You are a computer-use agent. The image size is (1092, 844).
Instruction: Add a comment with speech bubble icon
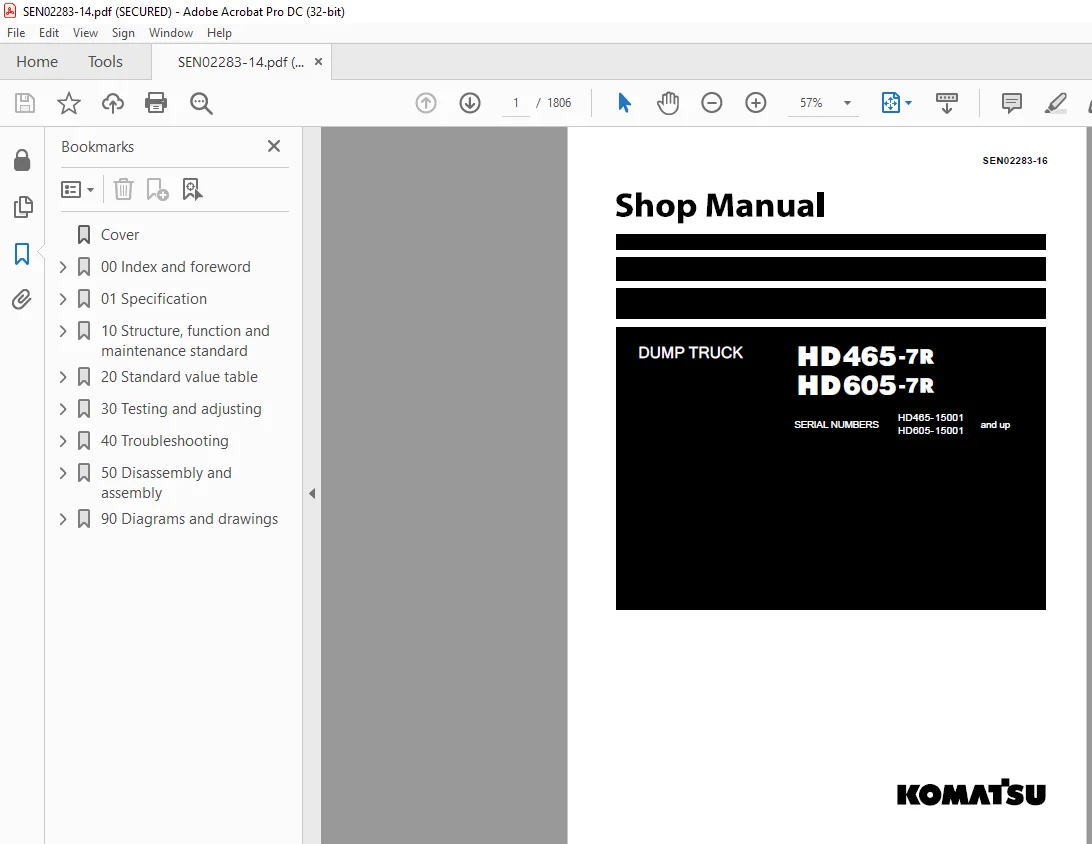[x=1011, y=103]
